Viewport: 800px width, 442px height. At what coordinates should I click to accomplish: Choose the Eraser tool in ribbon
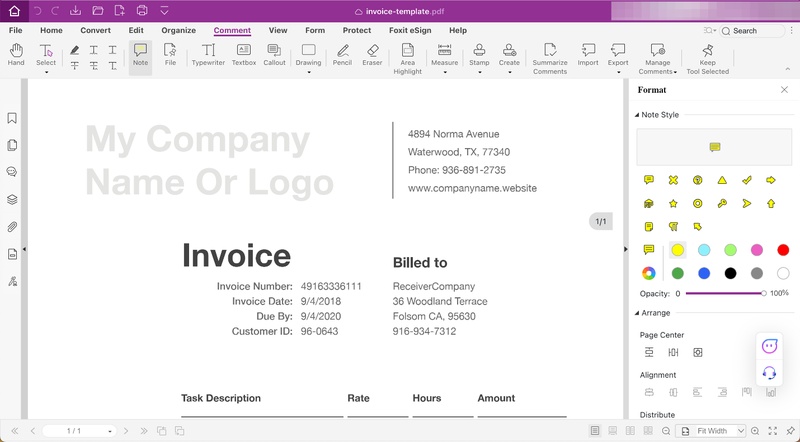[x=372, y=55]
